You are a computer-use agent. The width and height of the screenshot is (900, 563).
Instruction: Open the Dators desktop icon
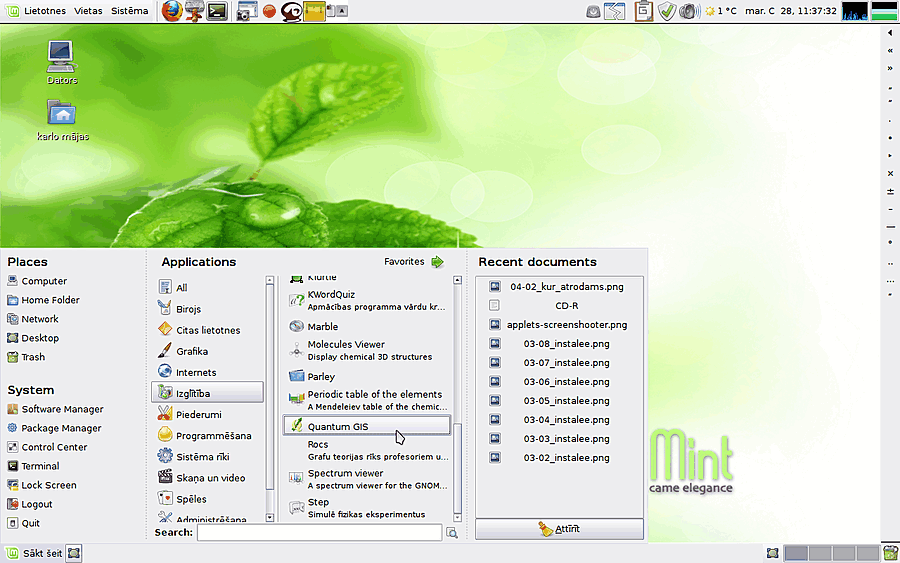click(61, 63)
